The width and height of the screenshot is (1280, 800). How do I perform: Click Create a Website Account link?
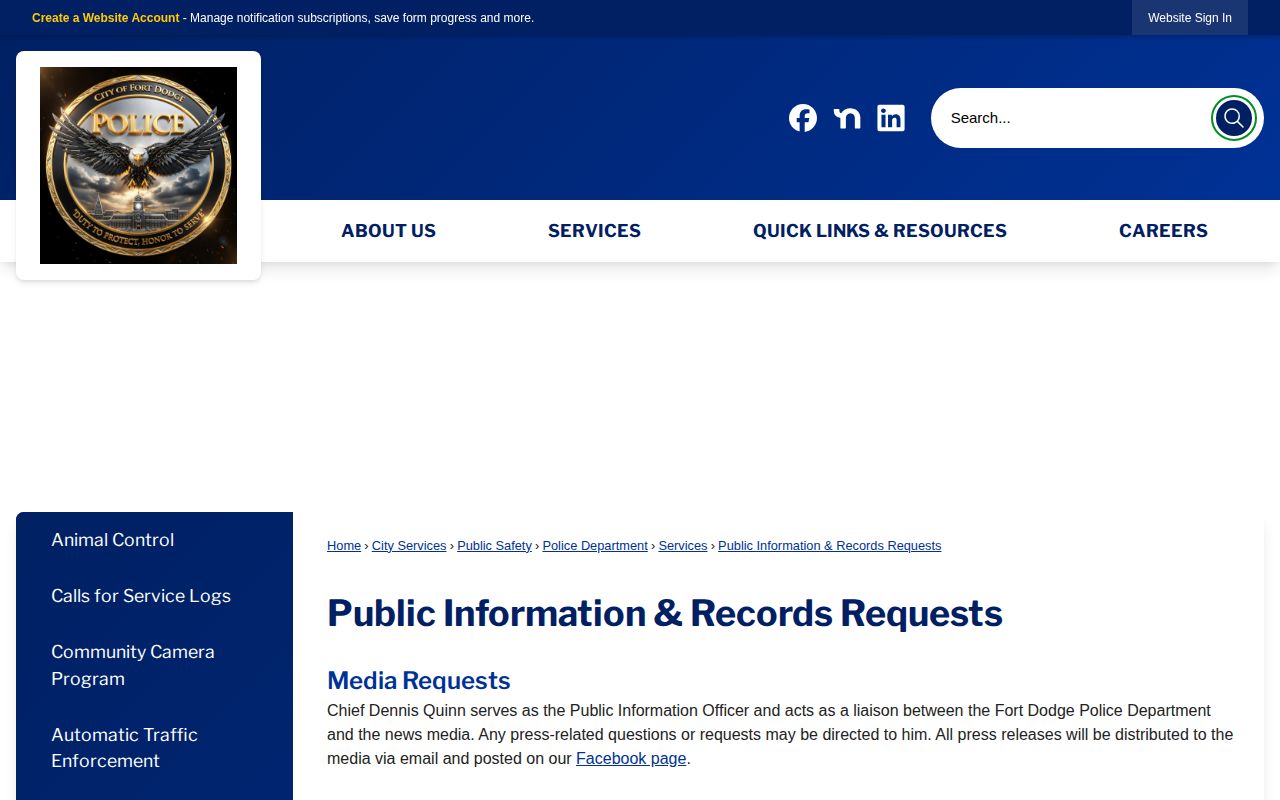pyautogui.click(x=106, y=18)
